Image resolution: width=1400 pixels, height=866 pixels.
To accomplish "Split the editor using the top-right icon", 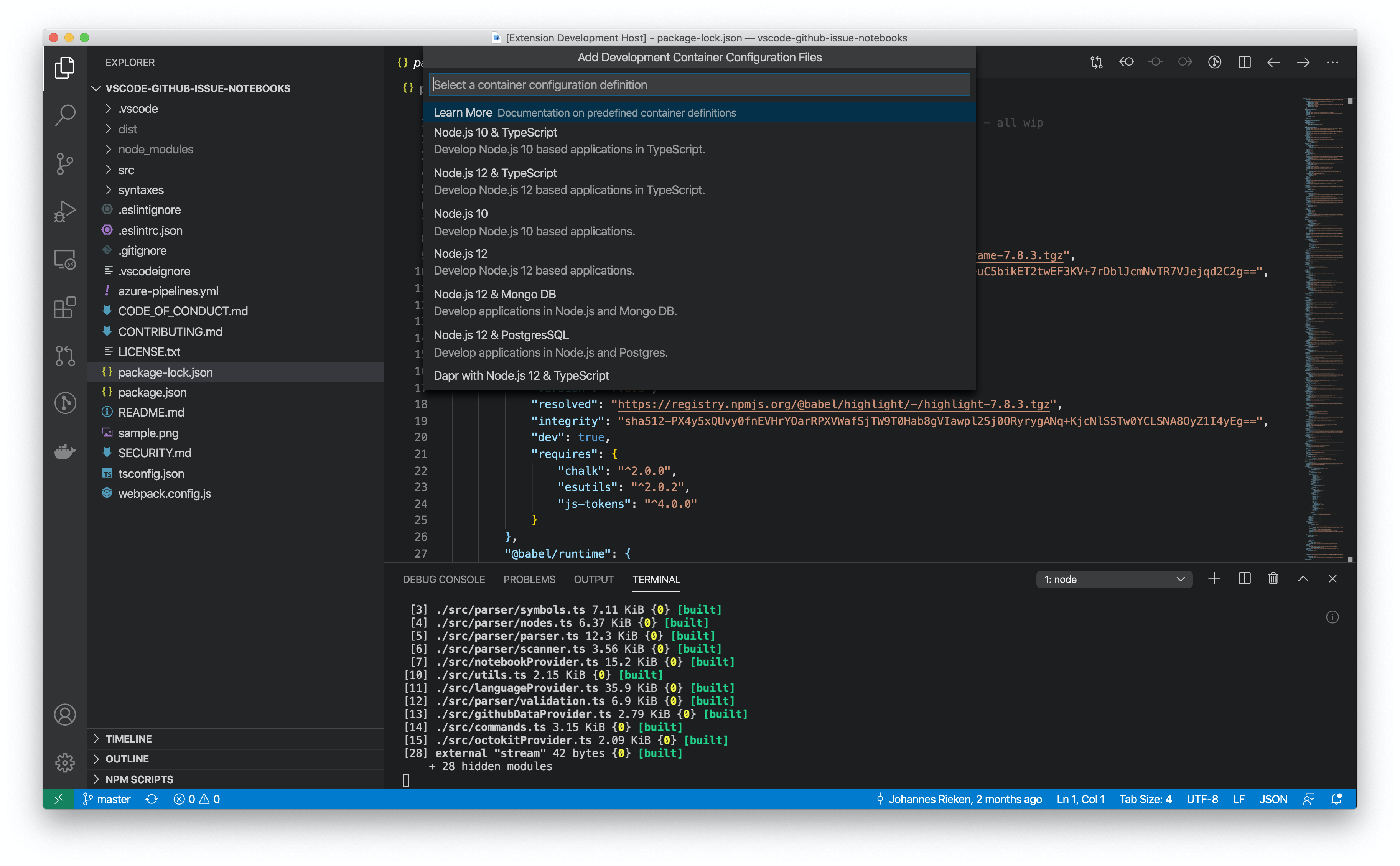I will click(x=1244, y=62).
